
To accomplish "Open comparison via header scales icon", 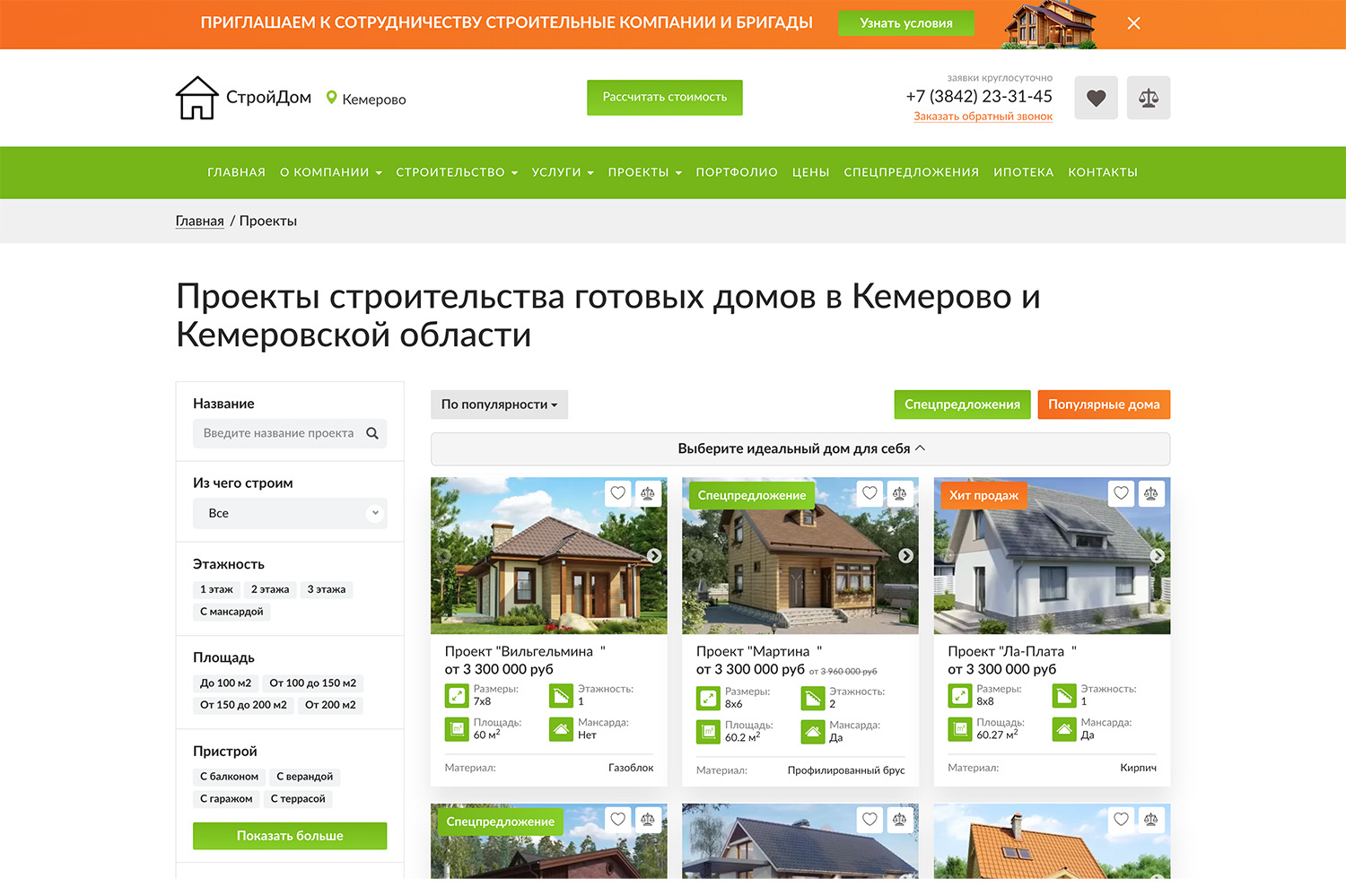I will 1149,98.
